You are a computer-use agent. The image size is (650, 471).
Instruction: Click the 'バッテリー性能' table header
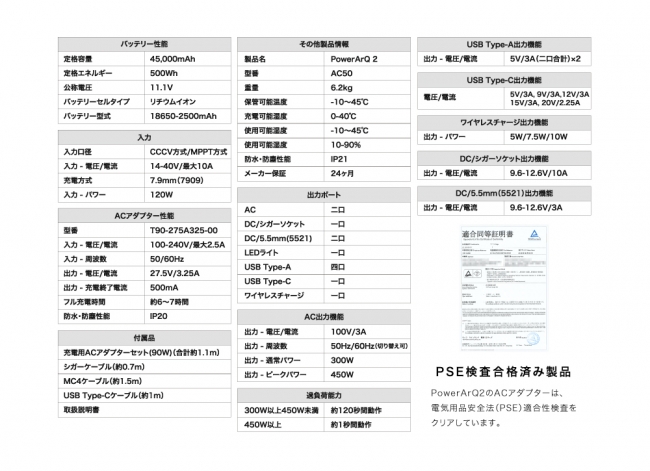(144, 44)
